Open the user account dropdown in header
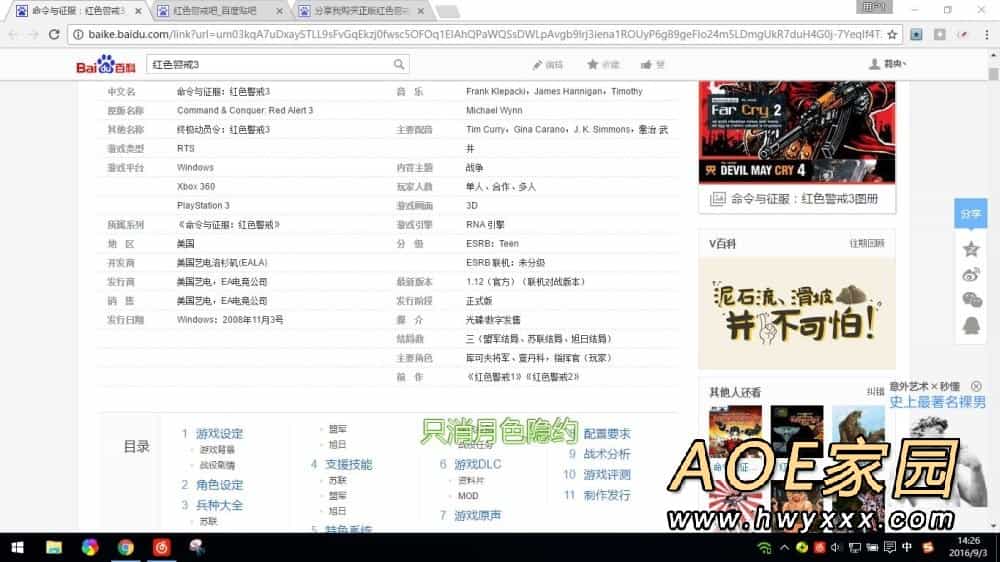The height and width of the screenshot is (562, 1000). [887, 65]
